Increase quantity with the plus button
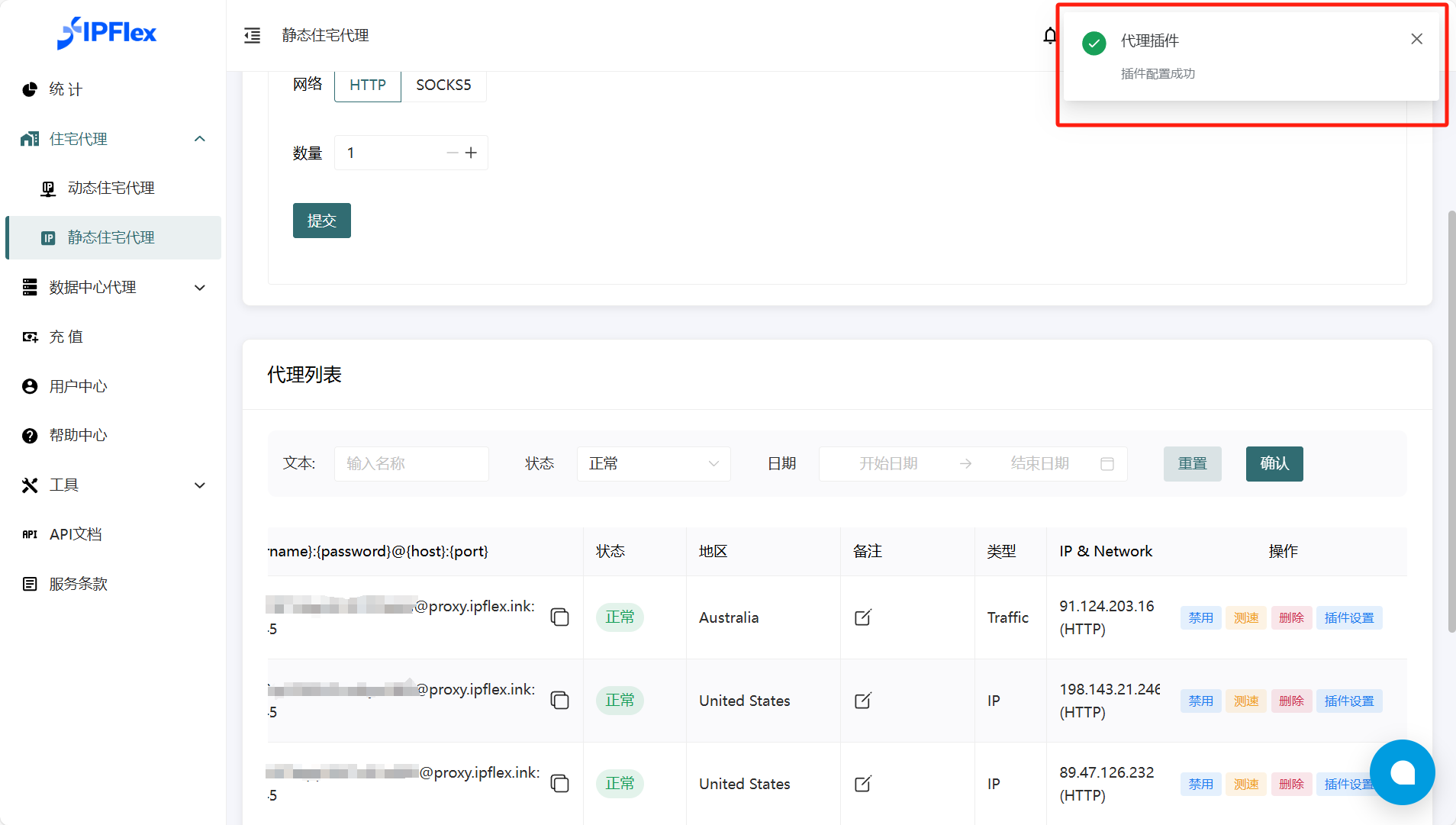Viewport: 1456px width, 825px height. click(472, 153)
